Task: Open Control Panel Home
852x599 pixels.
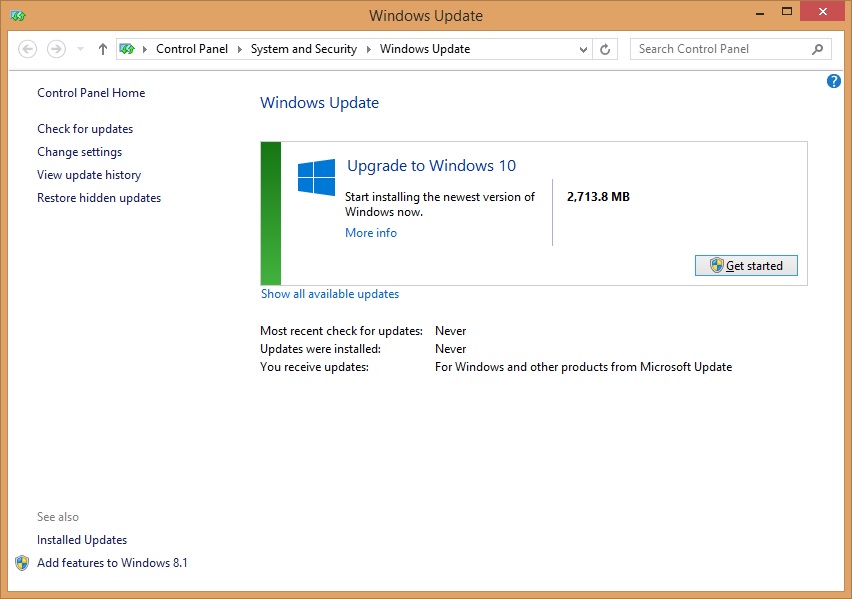Action: pyautogui.click(x=91, y=93)
